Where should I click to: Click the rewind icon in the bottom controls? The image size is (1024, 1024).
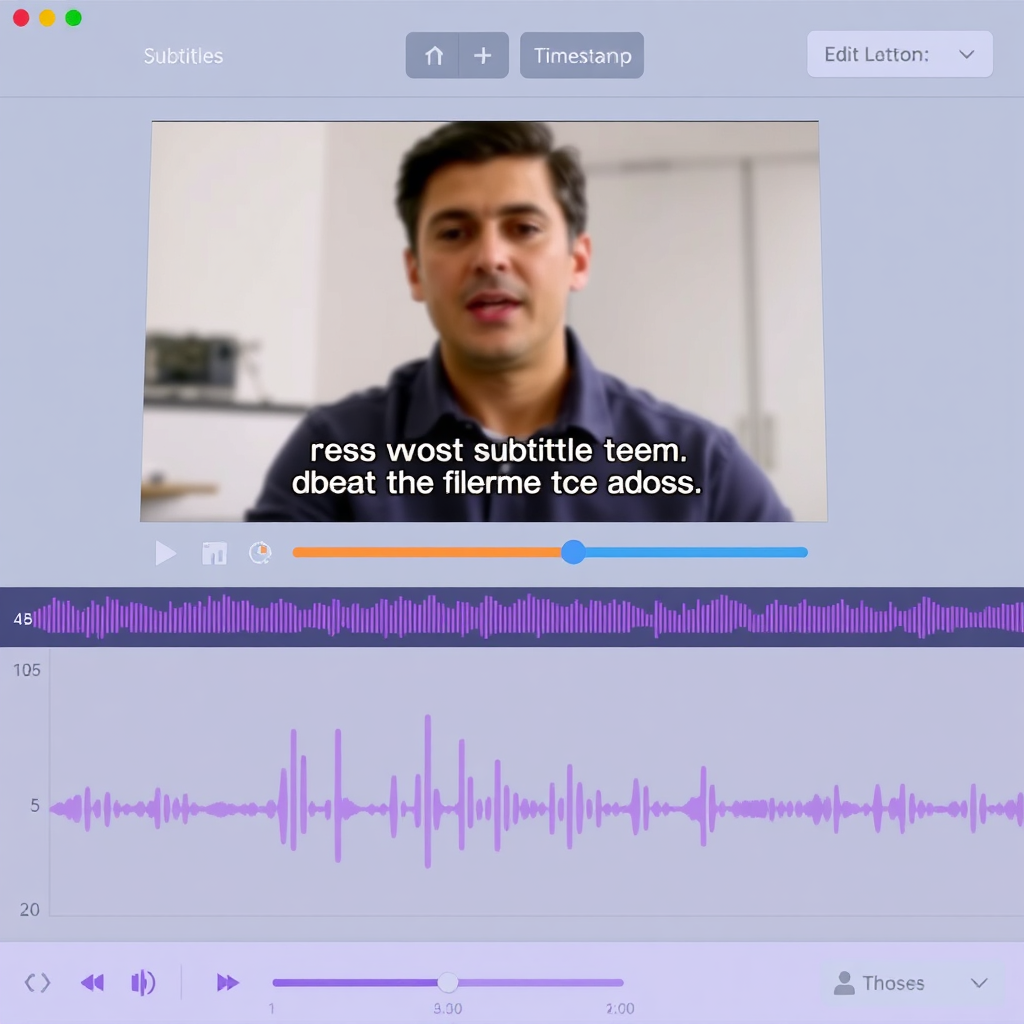tap(92, 983)
